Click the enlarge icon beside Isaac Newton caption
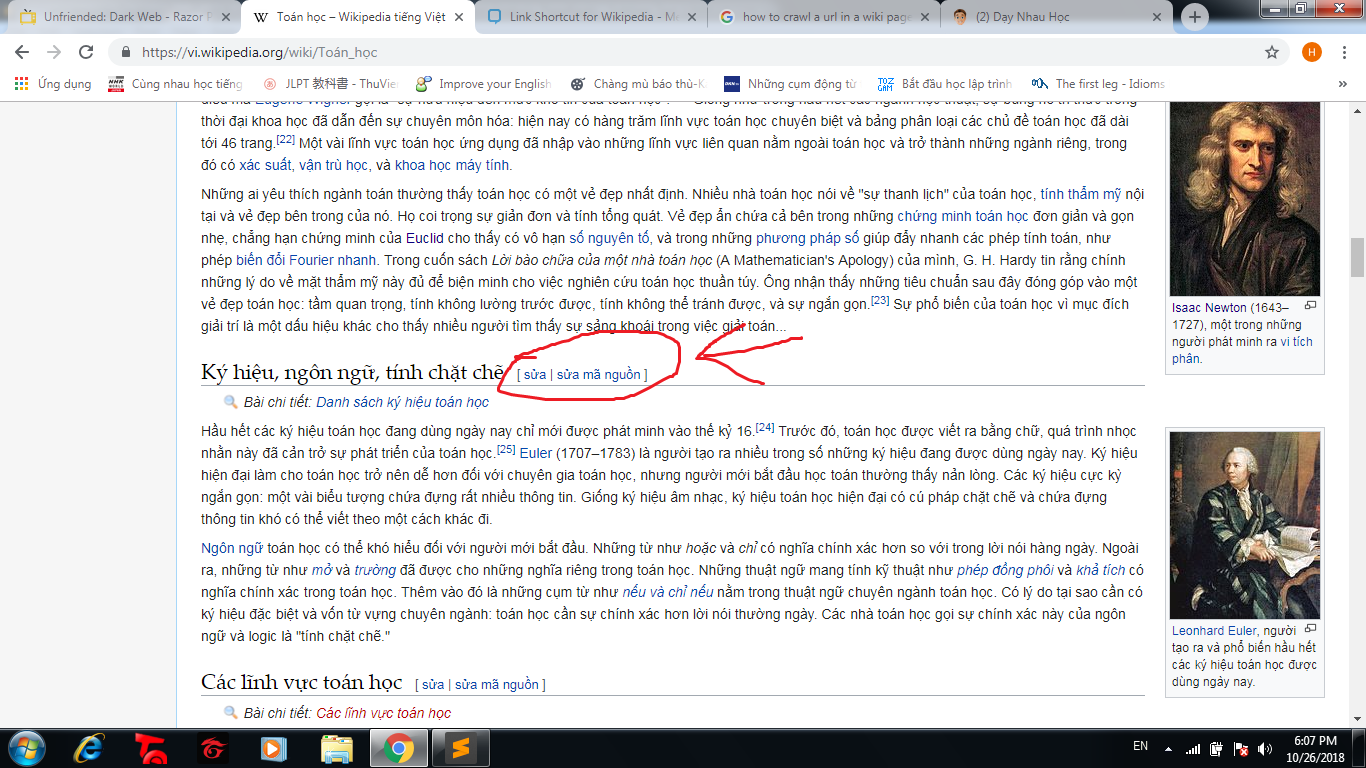 (1310, 306)
